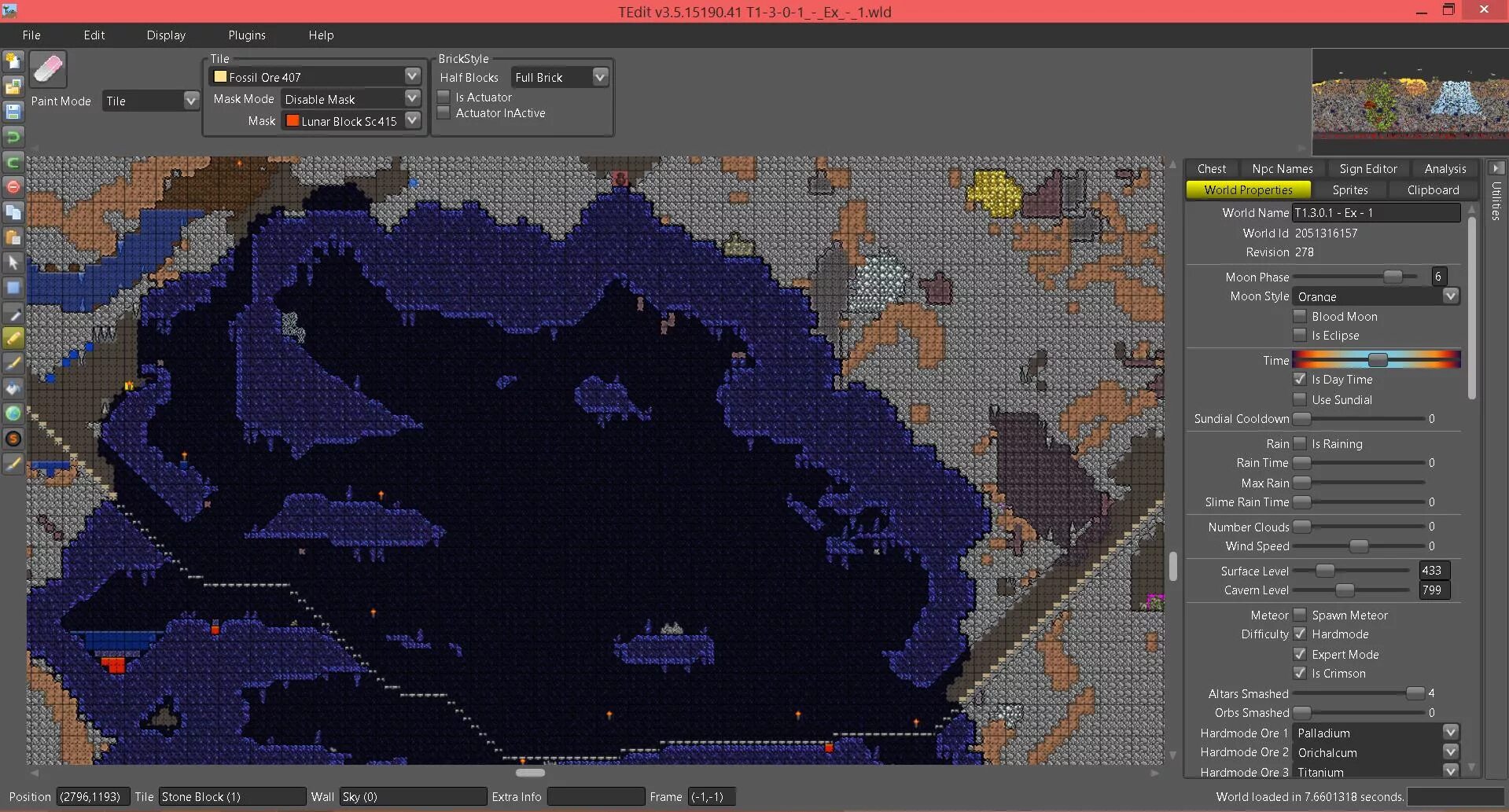Click the Save floppy disk icon
Screen dimensions: 1509x812
[13, 112]
